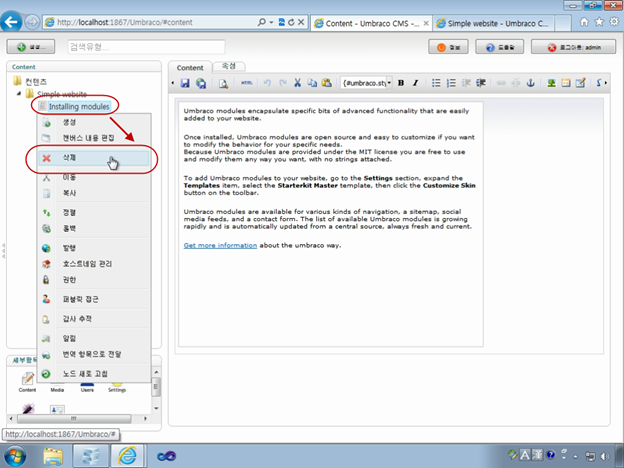Click the browser refresh icon

(291, 22)
